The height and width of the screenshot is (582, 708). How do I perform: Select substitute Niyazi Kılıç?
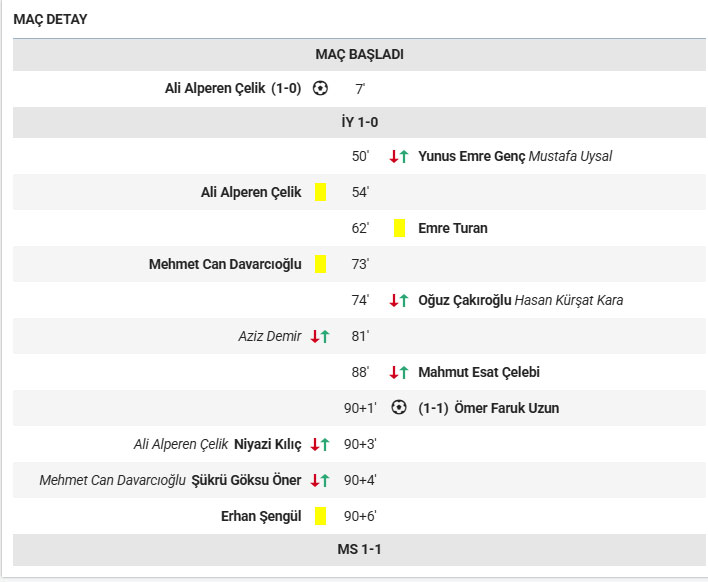267,444
